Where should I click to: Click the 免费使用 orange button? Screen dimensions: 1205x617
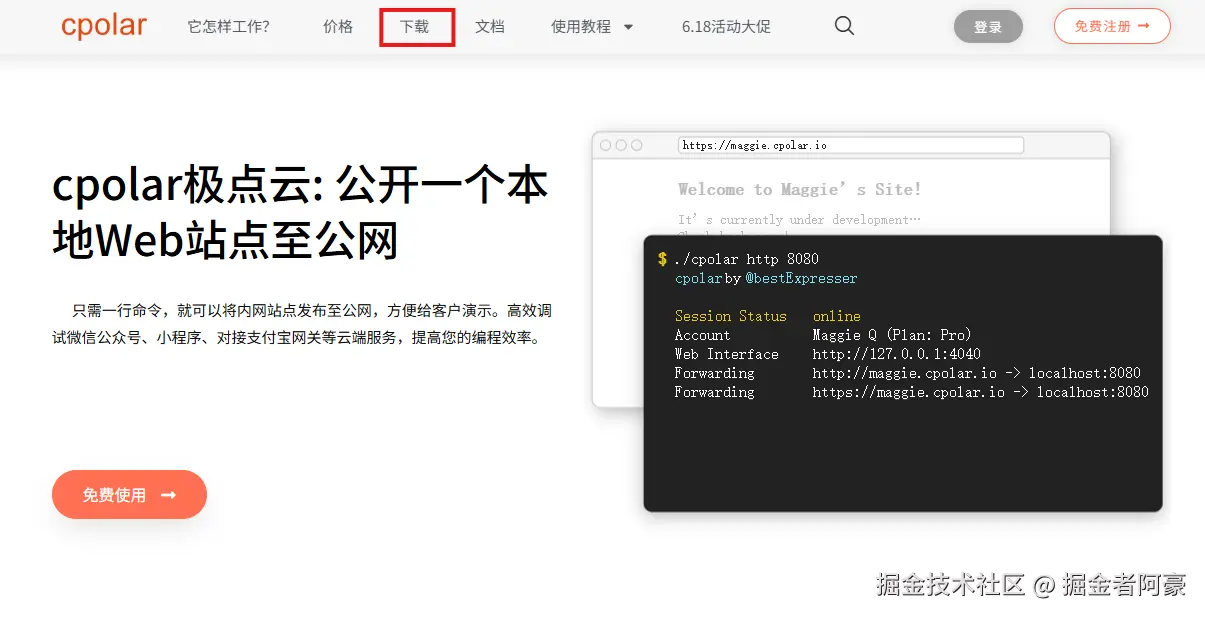[x=129, y=495]
